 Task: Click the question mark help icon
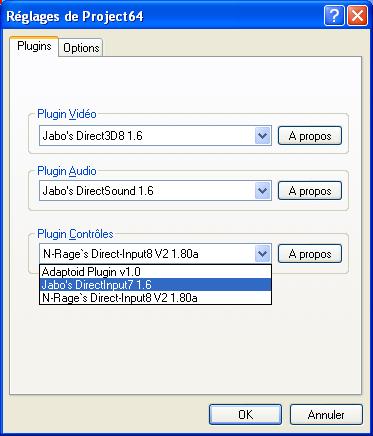(x=334, y=16)
